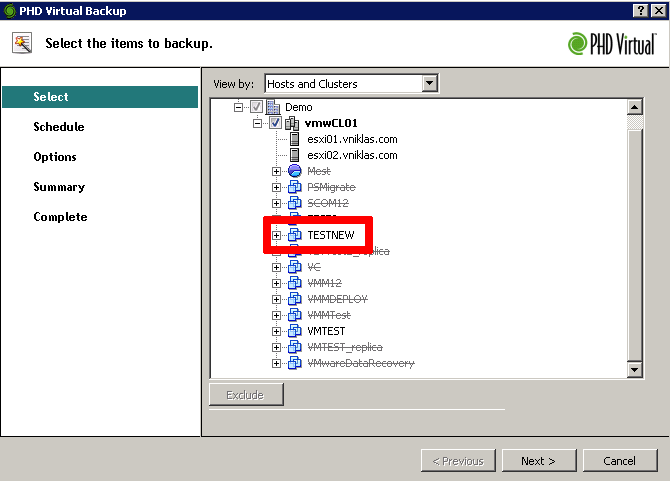Expand the Mest resource pool node
The height and width of the screenshot is (481, 670).
[276, 171]
